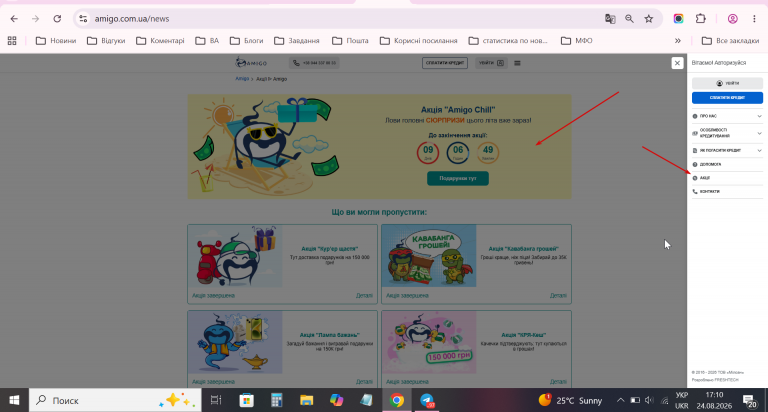768x412 pixels.
Task: Expand the 'Про нас' menu section
Action: click(727, 116)
